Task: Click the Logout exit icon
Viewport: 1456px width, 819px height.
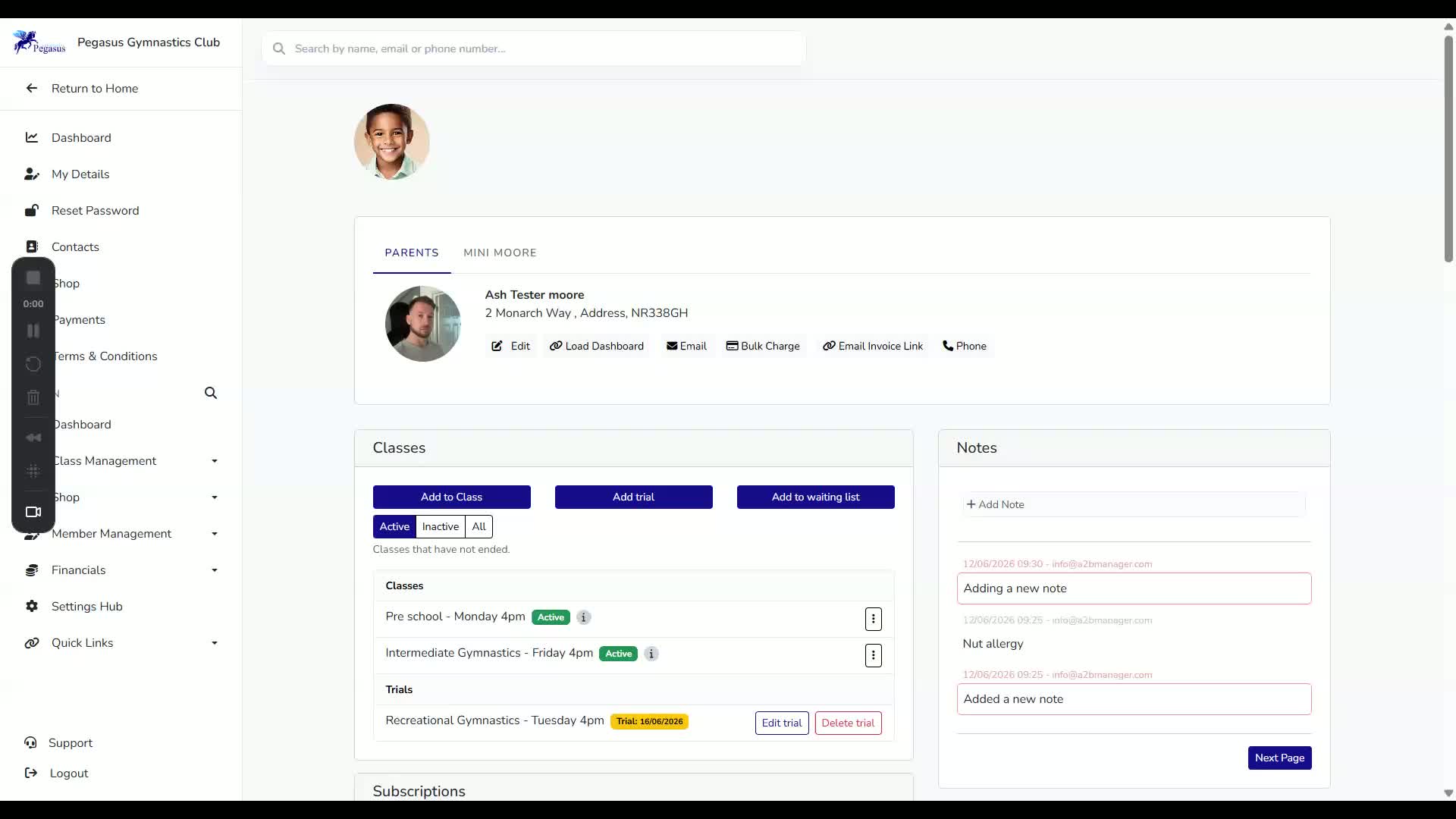Action: pyautogui.click(x=31, y=773)
